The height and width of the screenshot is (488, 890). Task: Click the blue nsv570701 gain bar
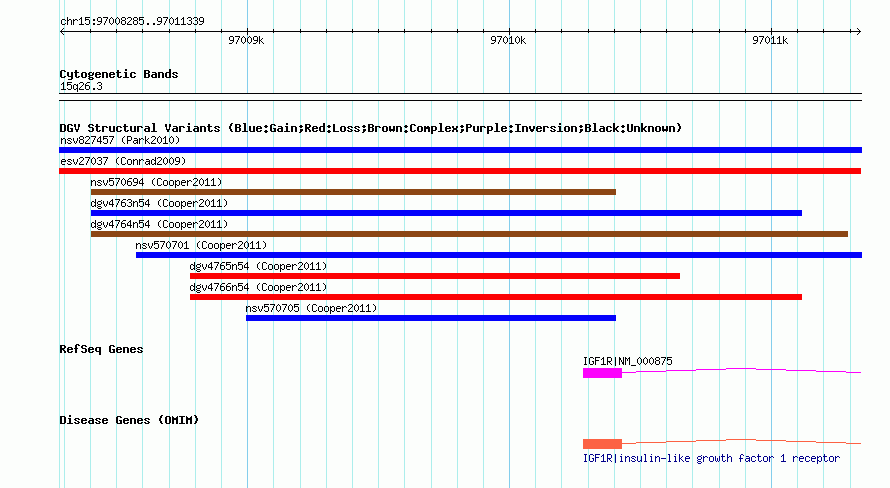[x=499, y=255]
